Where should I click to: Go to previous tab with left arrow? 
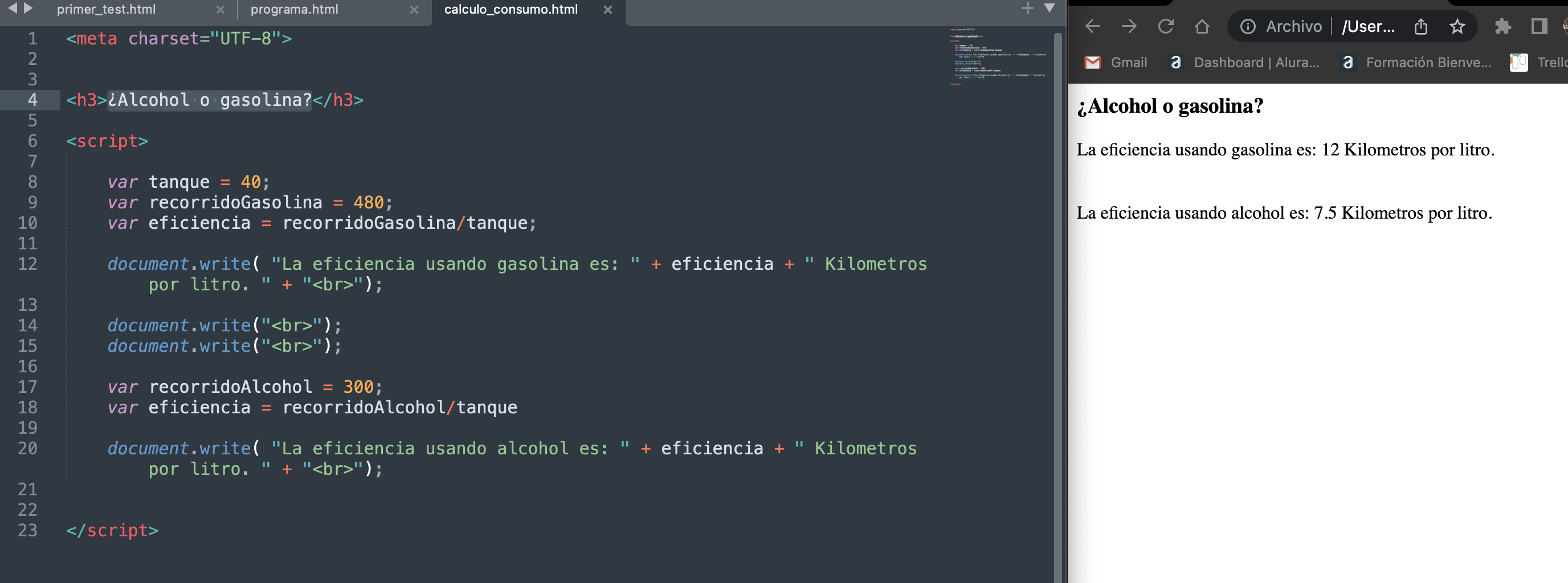(11, 9)
